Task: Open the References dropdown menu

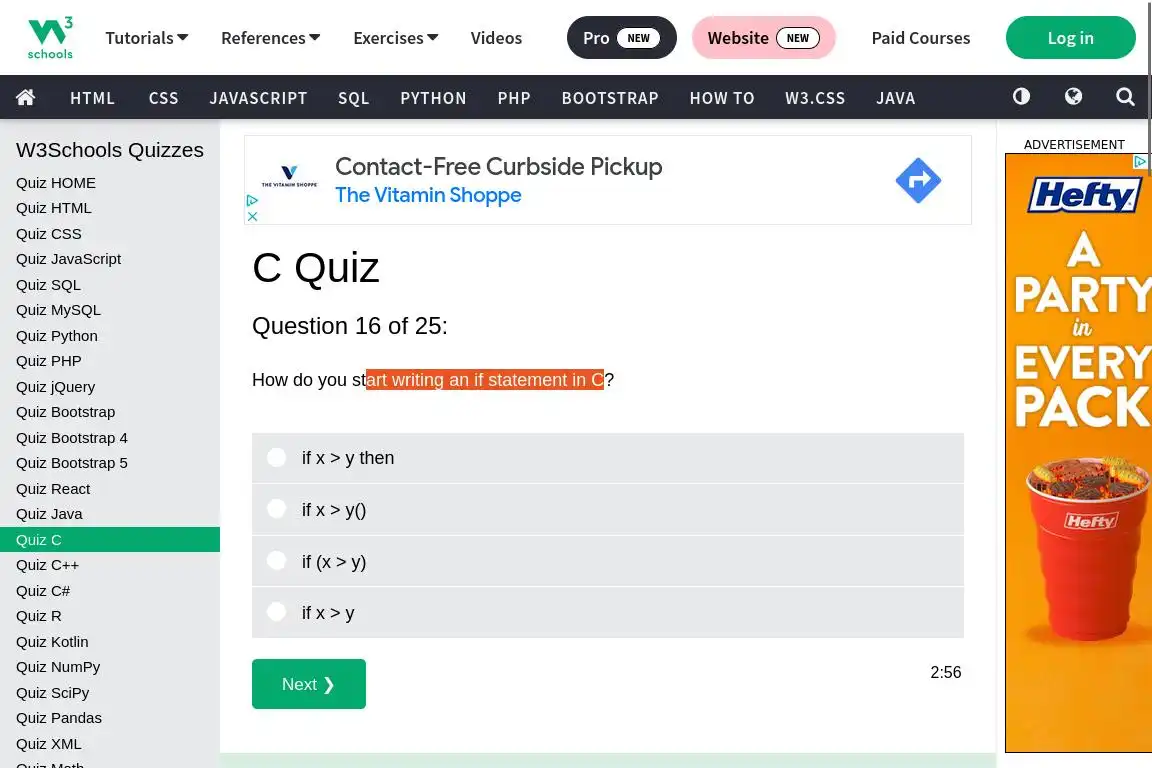Action: tap(270, 38)
